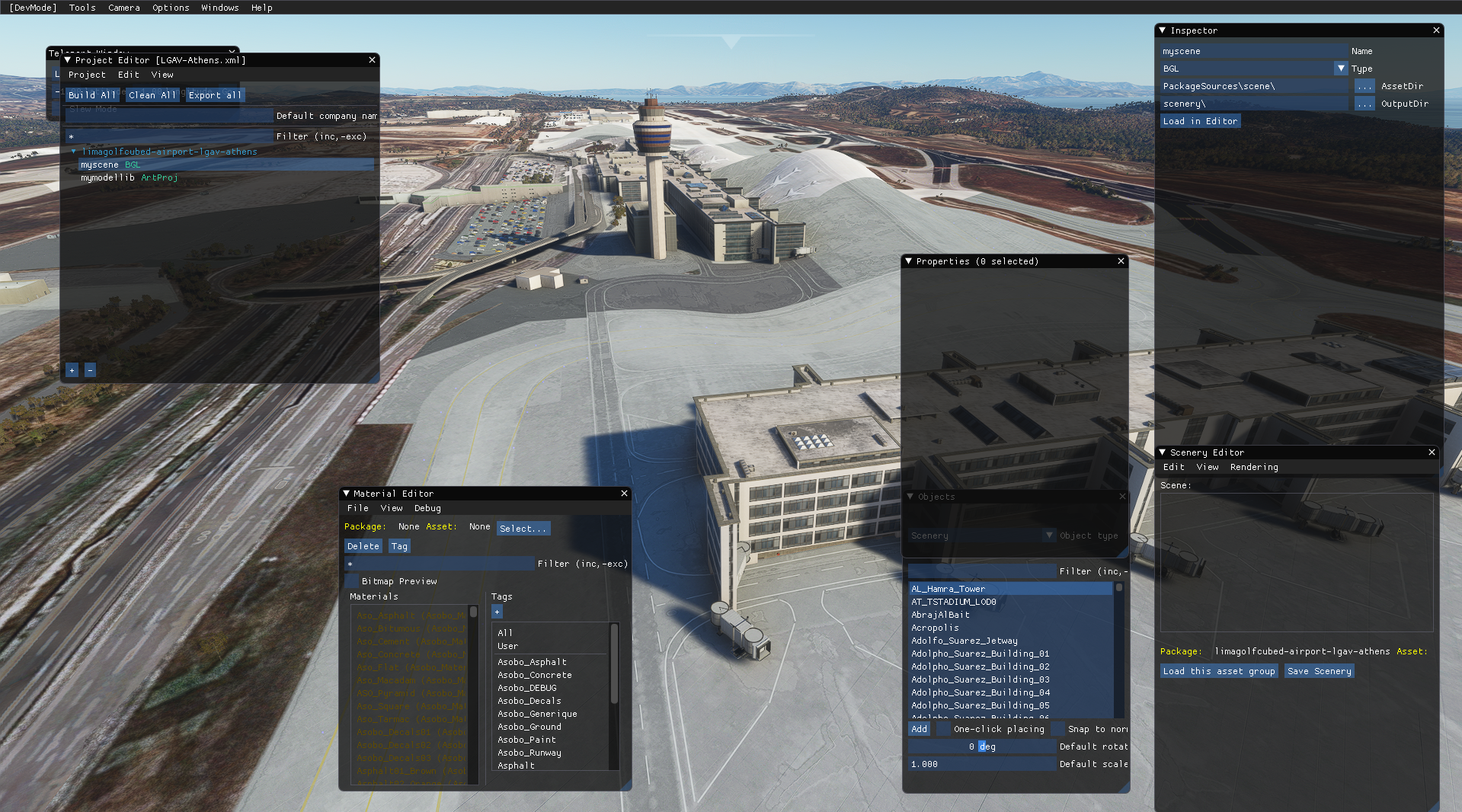Adjust the Default scale value slider
The height and width of the screenshot is (812, 1462).
tap(982, 764)
